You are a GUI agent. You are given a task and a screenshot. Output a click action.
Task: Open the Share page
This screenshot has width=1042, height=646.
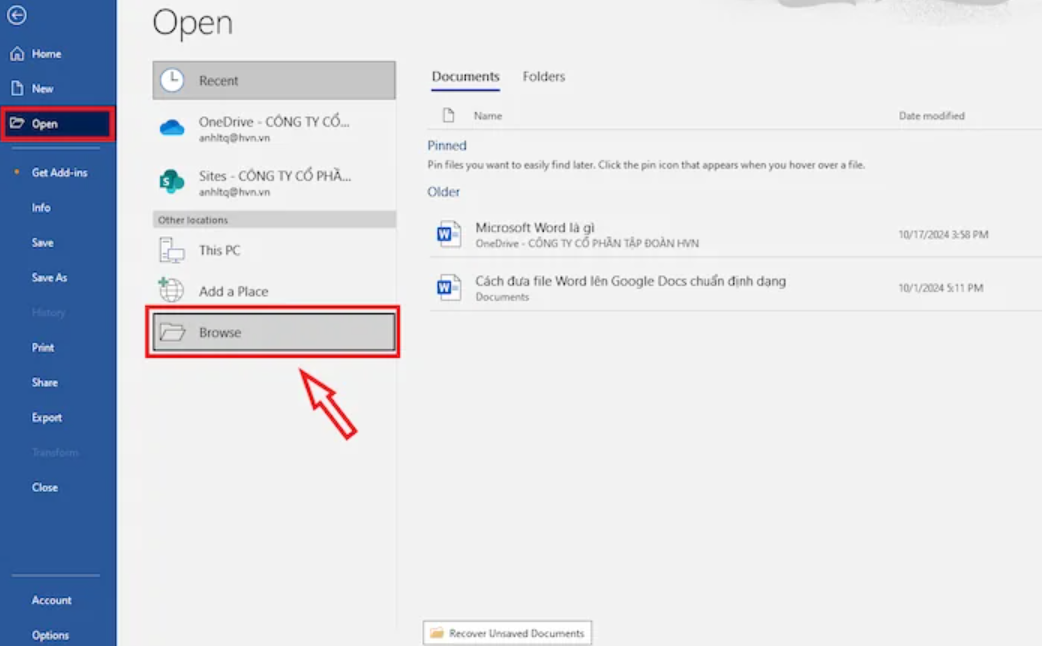(45, 383)
